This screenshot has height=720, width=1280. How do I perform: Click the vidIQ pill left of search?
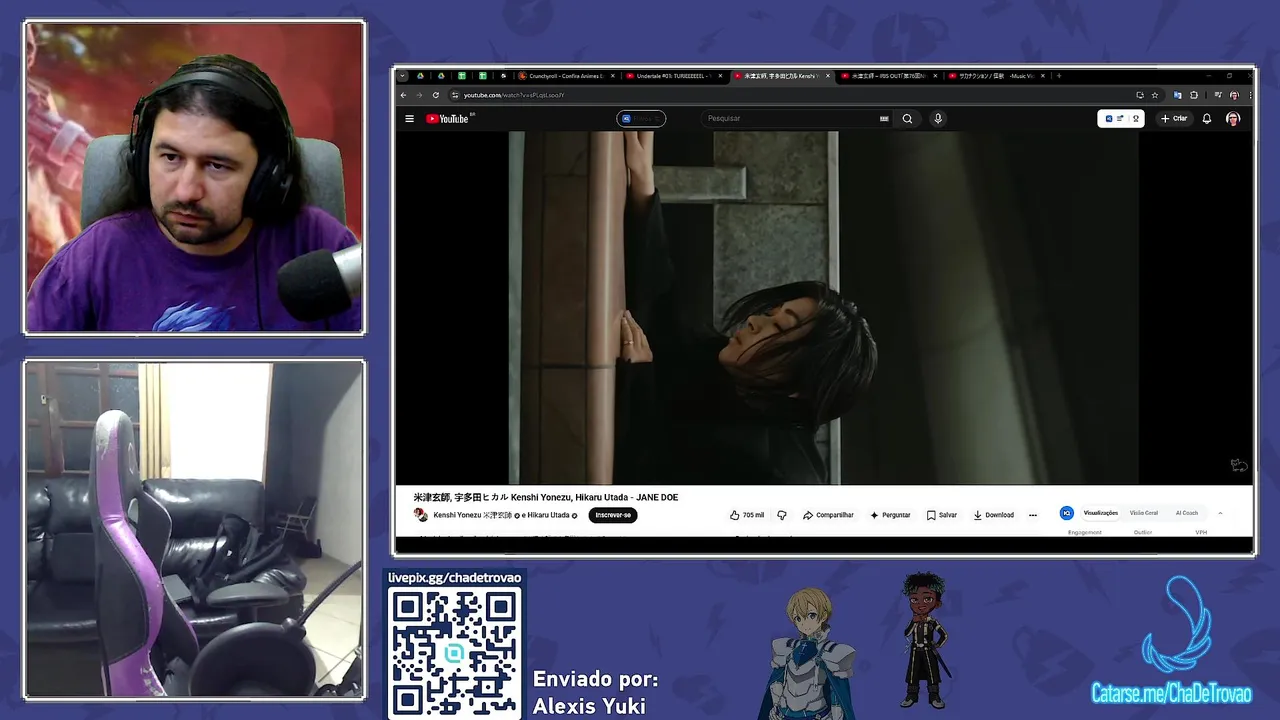(641, 118)
